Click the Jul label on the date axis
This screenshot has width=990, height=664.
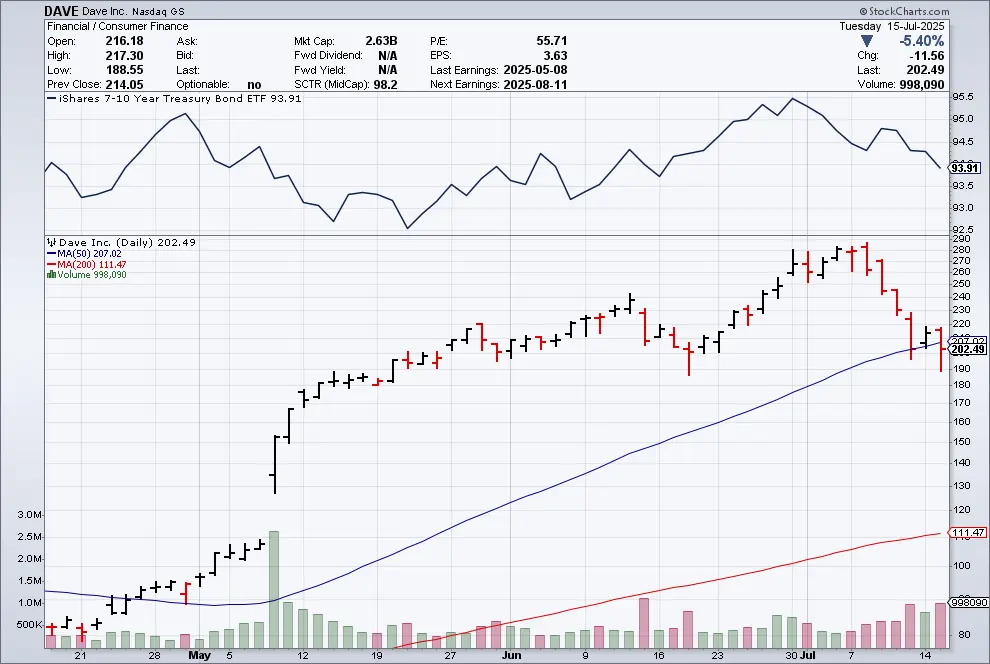pyautogui.click(x=808, y=656)
